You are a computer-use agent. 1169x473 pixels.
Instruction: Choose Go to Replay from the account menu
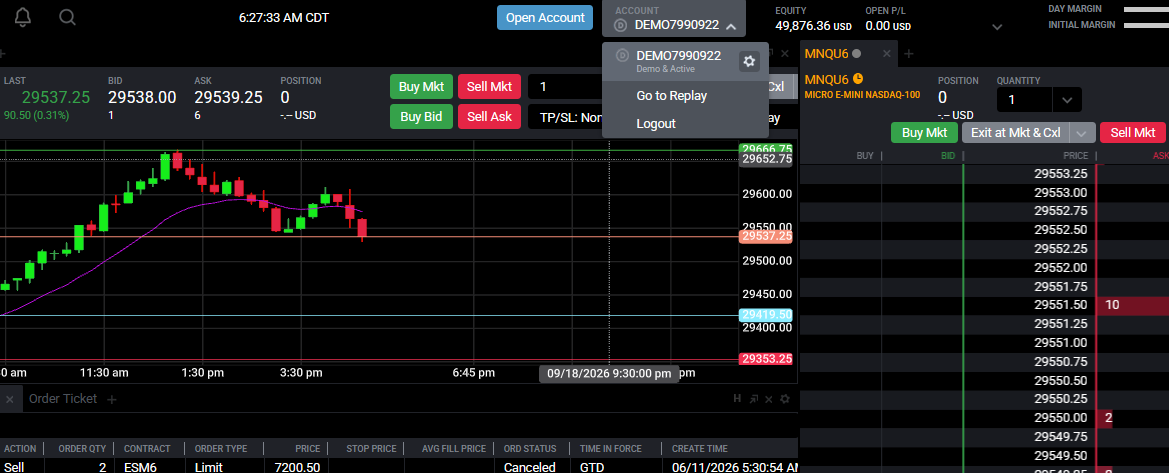(672, 95)
